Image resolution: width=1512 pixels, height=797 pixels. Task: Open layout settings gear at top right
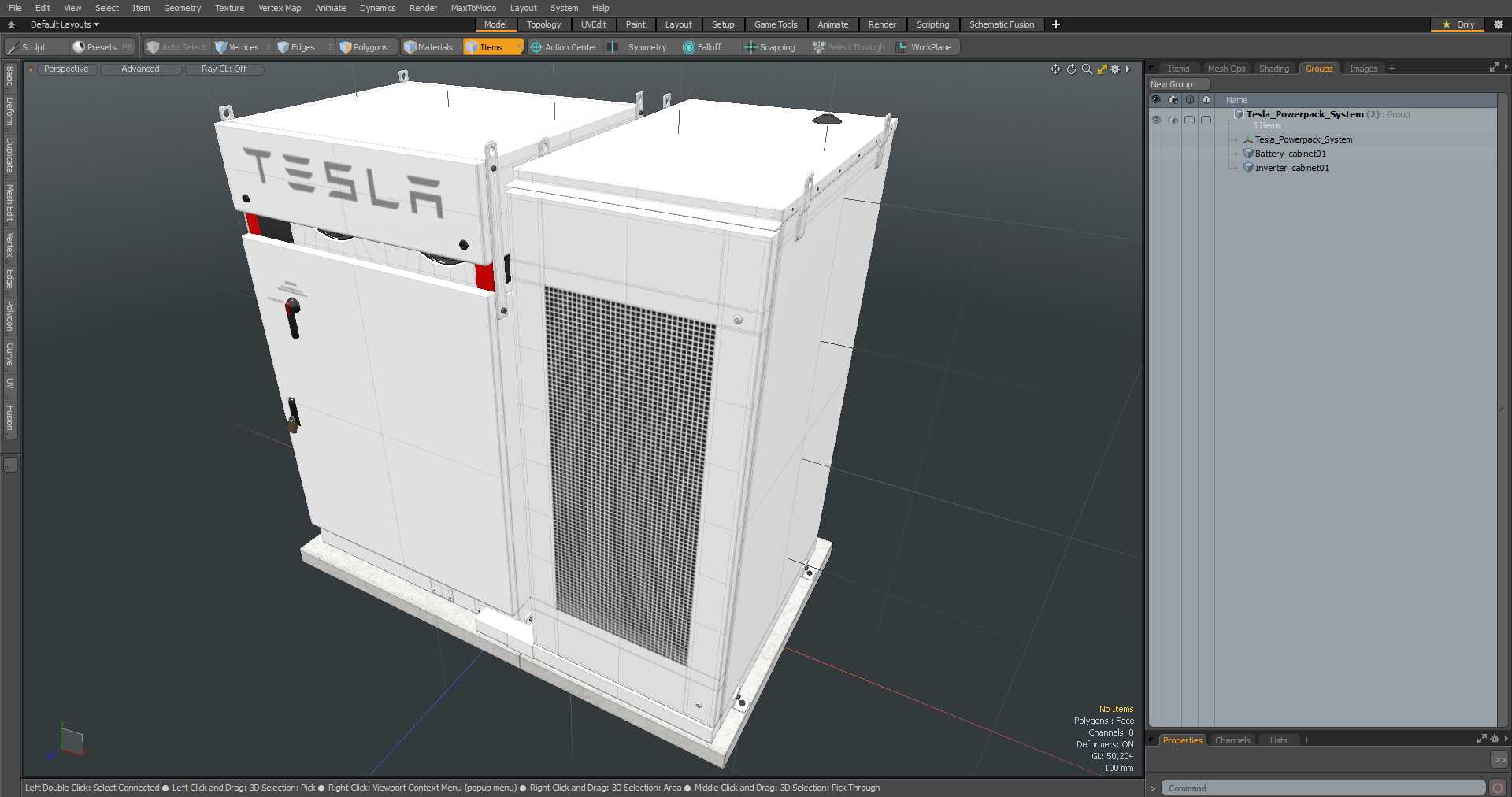pyautogui.click(x=1499, y=24)
